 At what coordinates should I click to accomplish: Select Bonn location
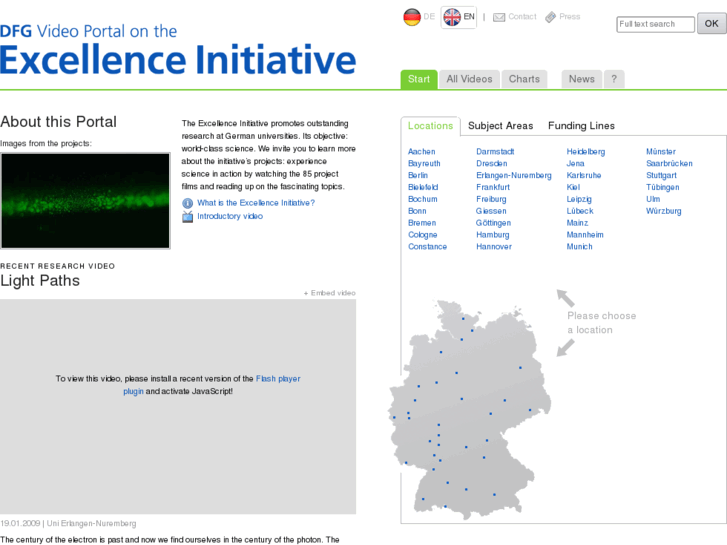[417, 211]
